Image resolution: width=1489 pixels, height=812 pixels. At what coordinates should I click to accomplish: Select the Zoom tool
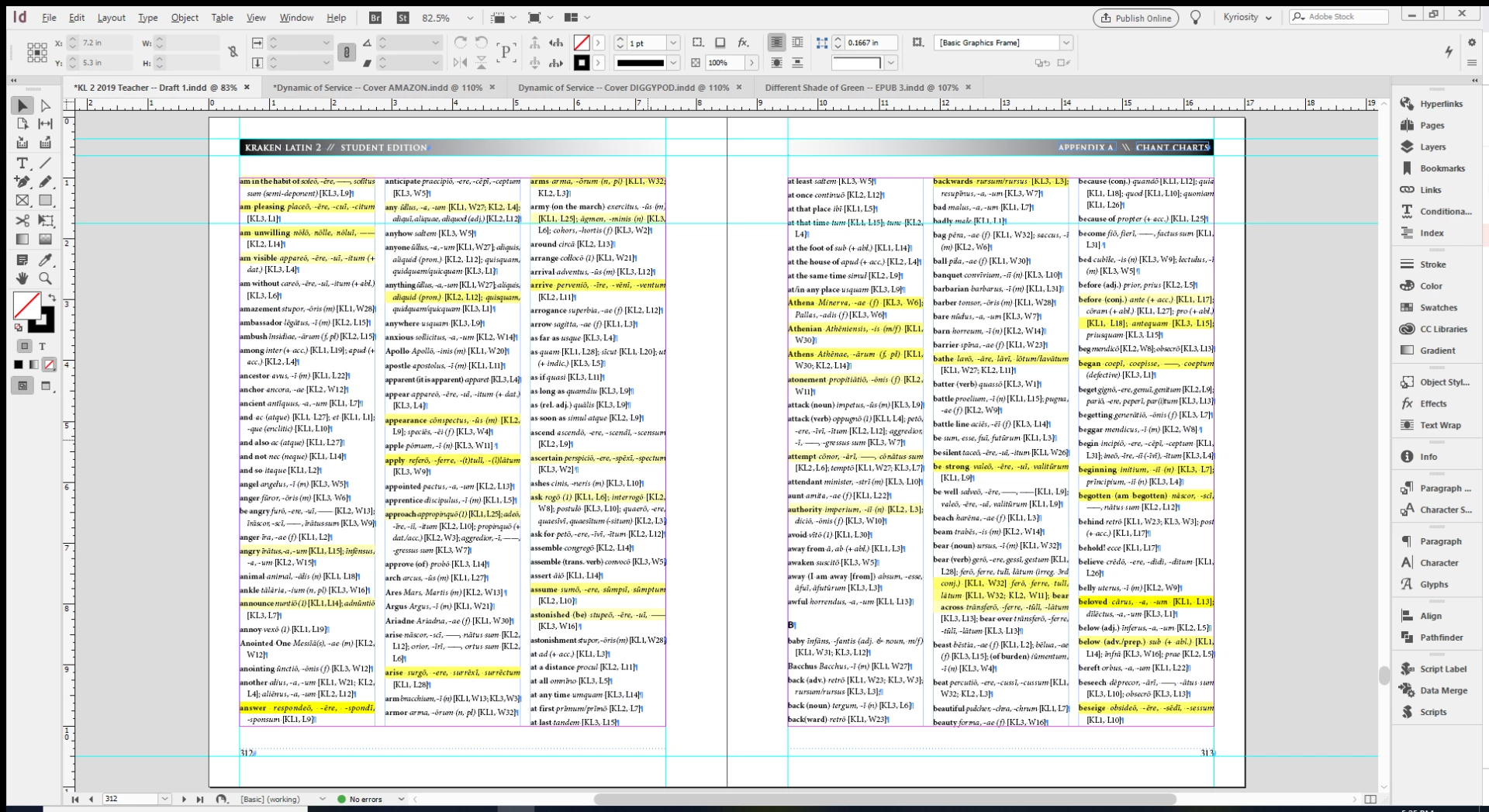[x=46, y=278]
